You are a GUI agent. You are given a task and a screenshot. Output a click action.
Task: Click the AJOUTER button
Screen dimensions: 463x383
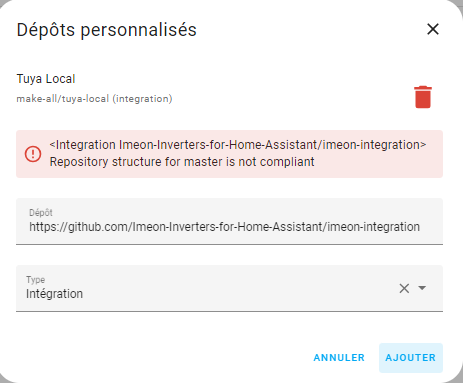(x=411, y=358)
